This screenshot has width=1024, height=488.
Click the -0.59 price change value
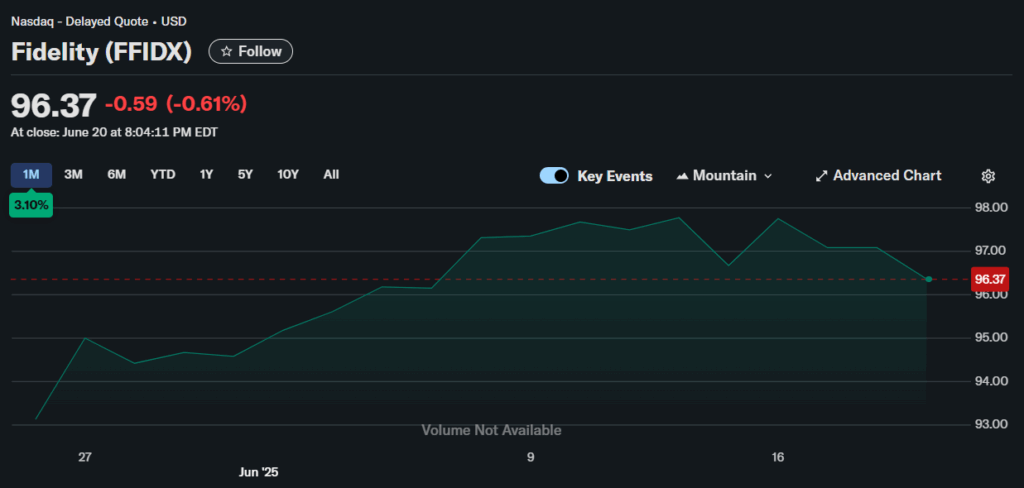click(x=131, y=104)
